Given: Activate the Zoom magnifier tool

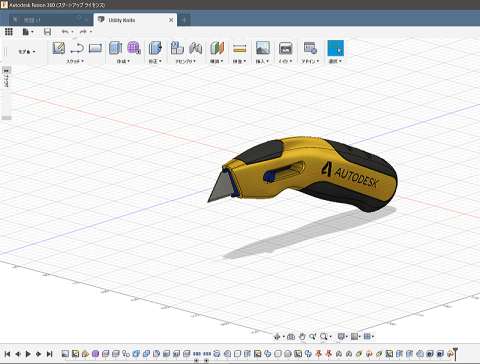Looking at the screenshot, I should pos(312,337).
